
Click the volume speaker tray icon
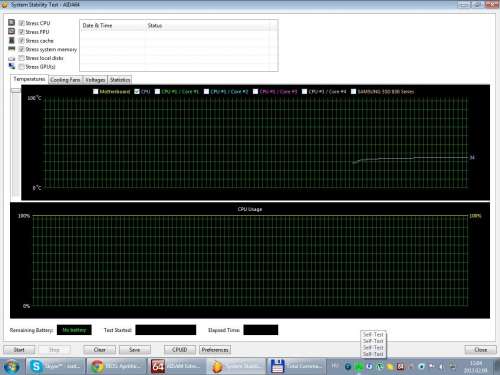pyautogui.click(x=441, y=367)
